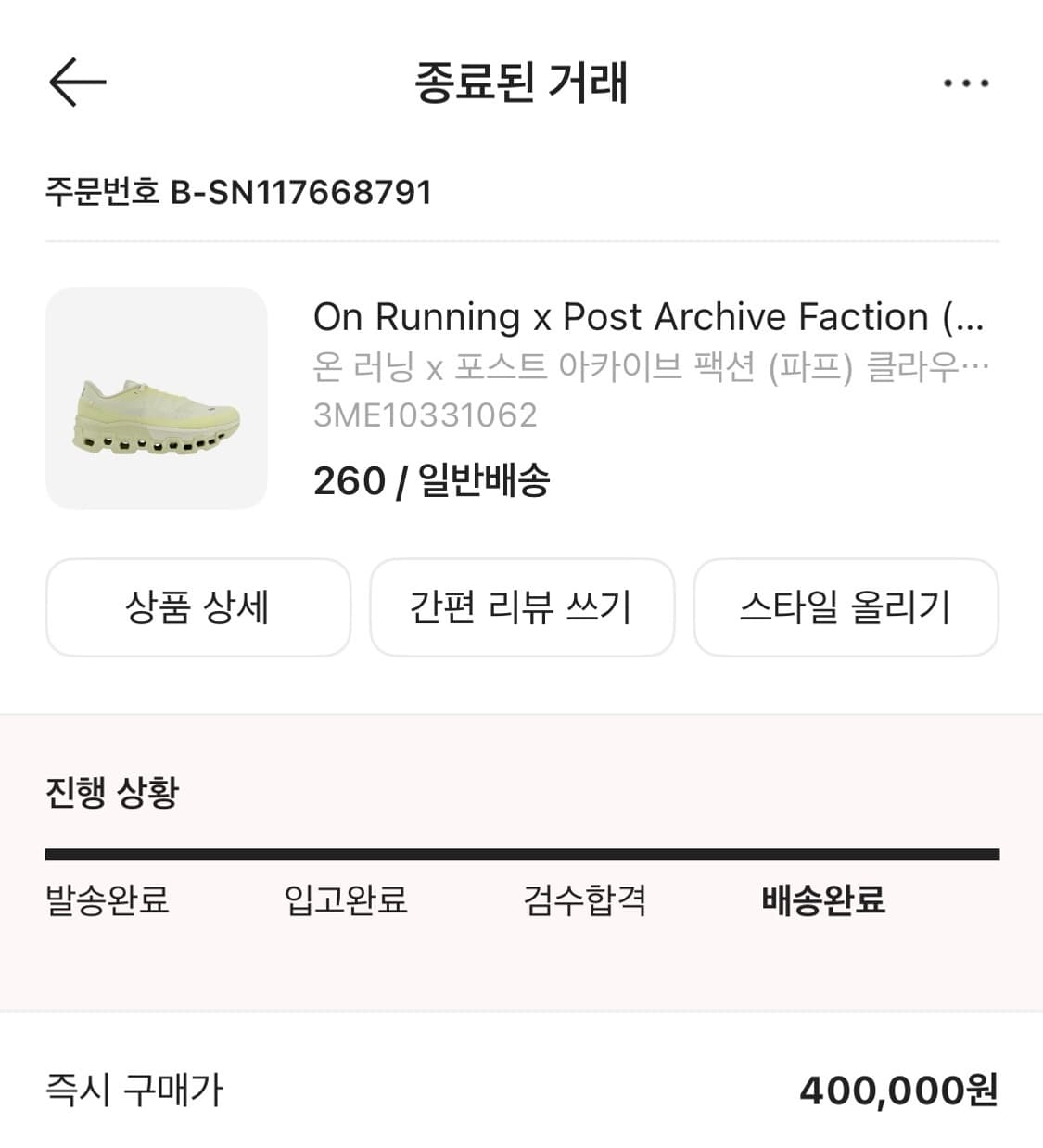Select the 검수합격 progress step
This screenshot has width=1043, height=1148.
585,899
